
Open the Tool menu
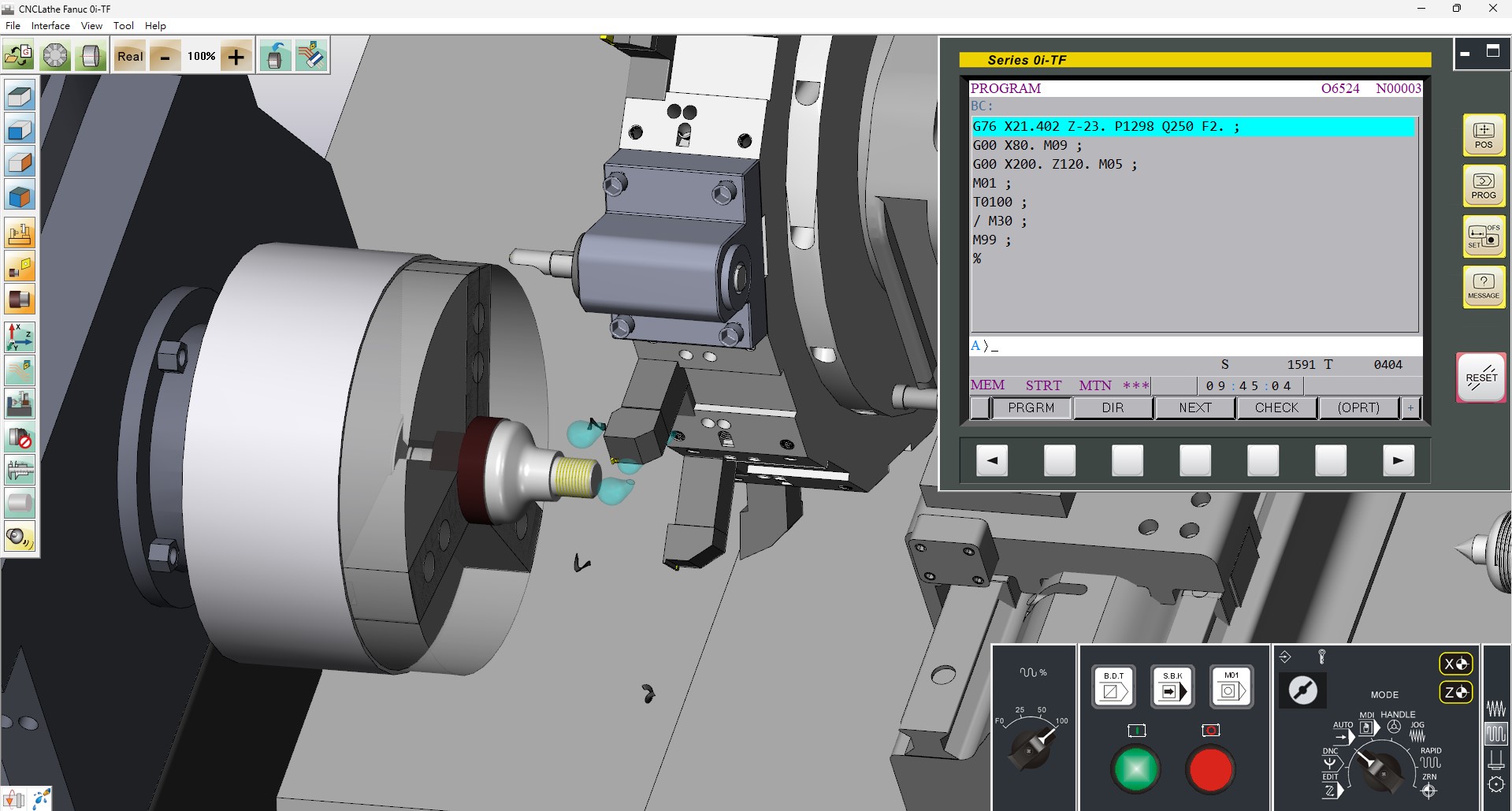pos(124,26)
